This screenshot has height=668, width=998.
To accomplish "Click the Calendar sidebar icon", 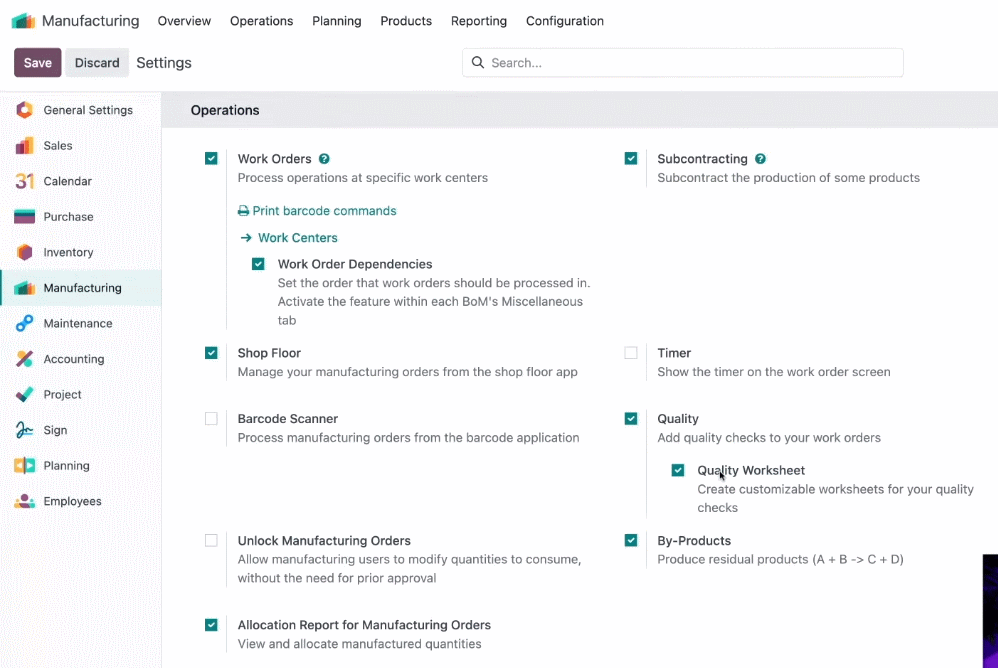I will [24, 181].
